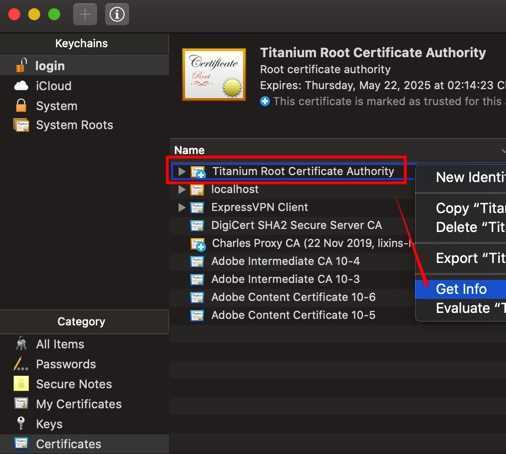Click the Adobe Content Certificate 10-5 icon
Screen dimensions: 506x454
197,315
